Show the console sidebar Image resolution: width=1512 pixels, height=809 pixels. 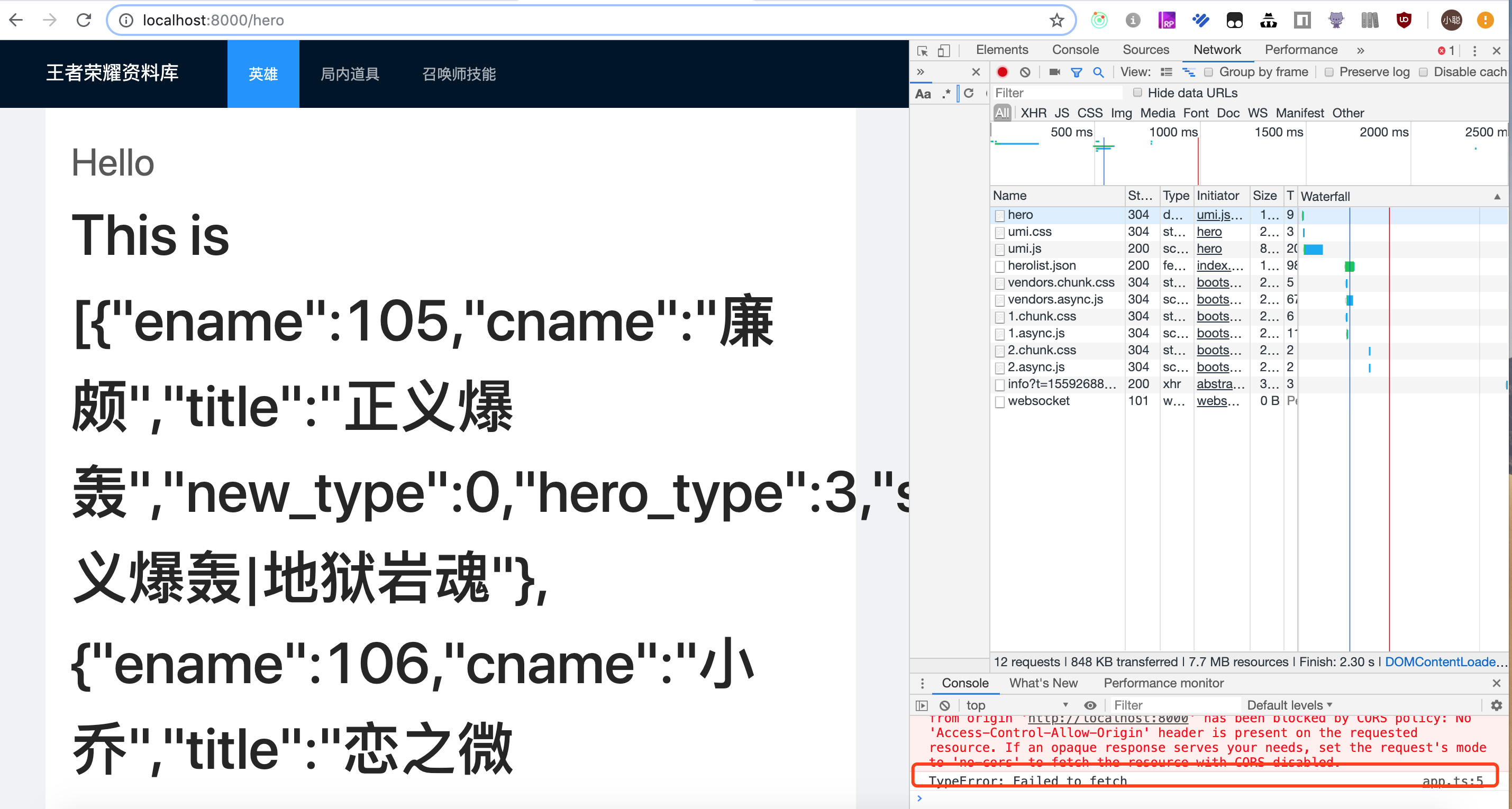pyautogui.click(x=922, y=705)
